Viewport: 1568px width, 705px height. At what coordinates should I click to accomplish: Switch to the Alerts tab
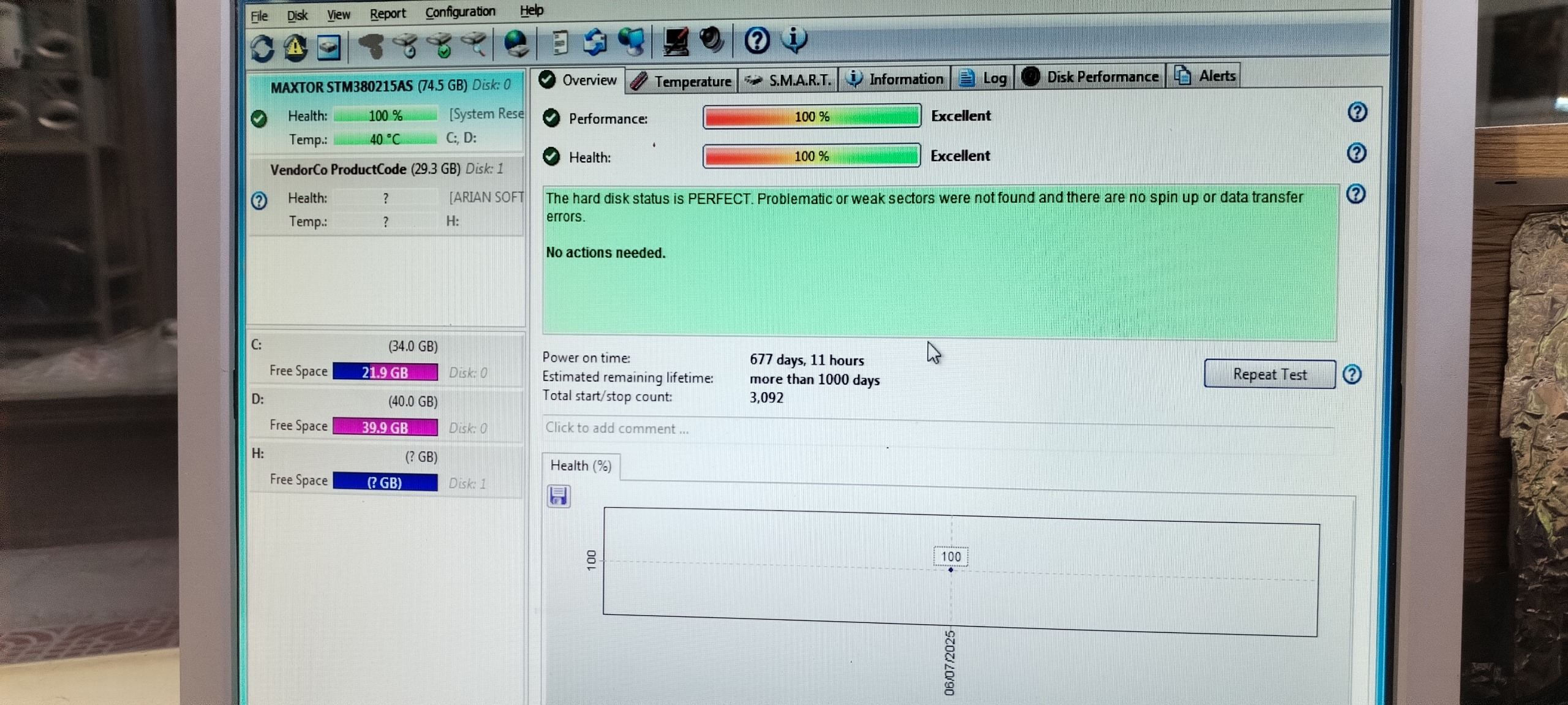point(1204,75)
